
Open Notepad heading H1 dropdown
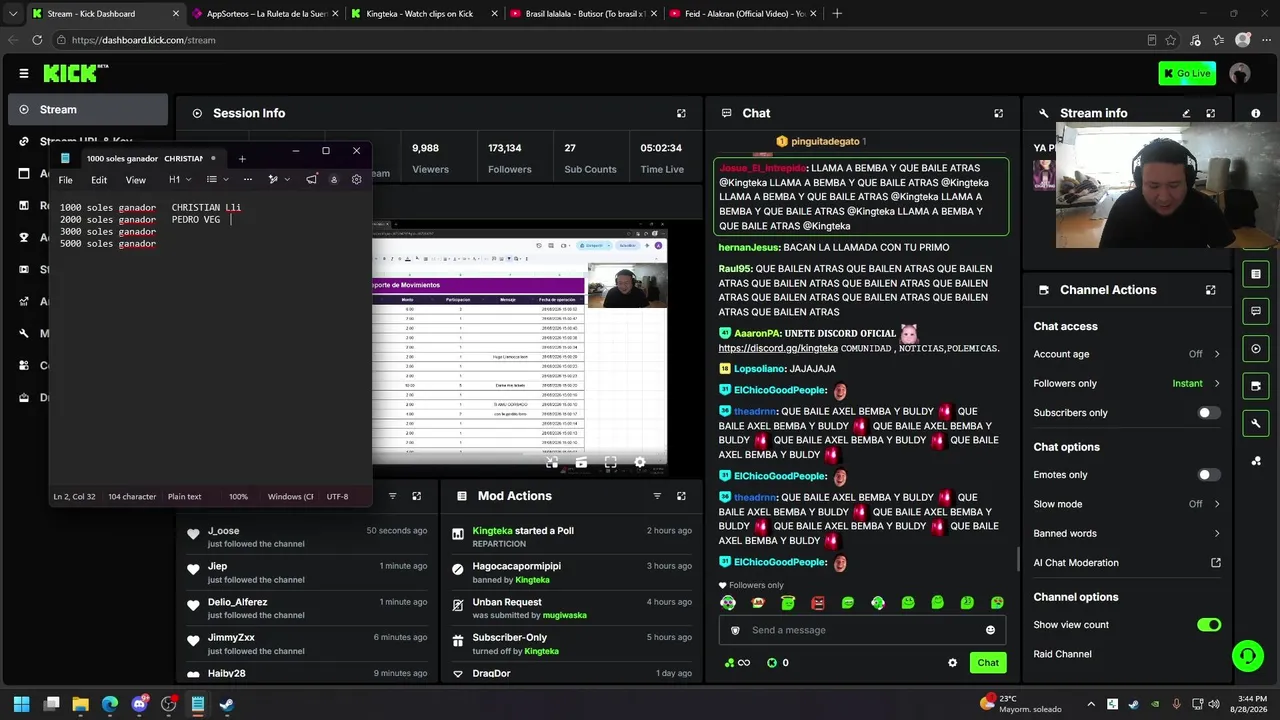tap(179, 180)
